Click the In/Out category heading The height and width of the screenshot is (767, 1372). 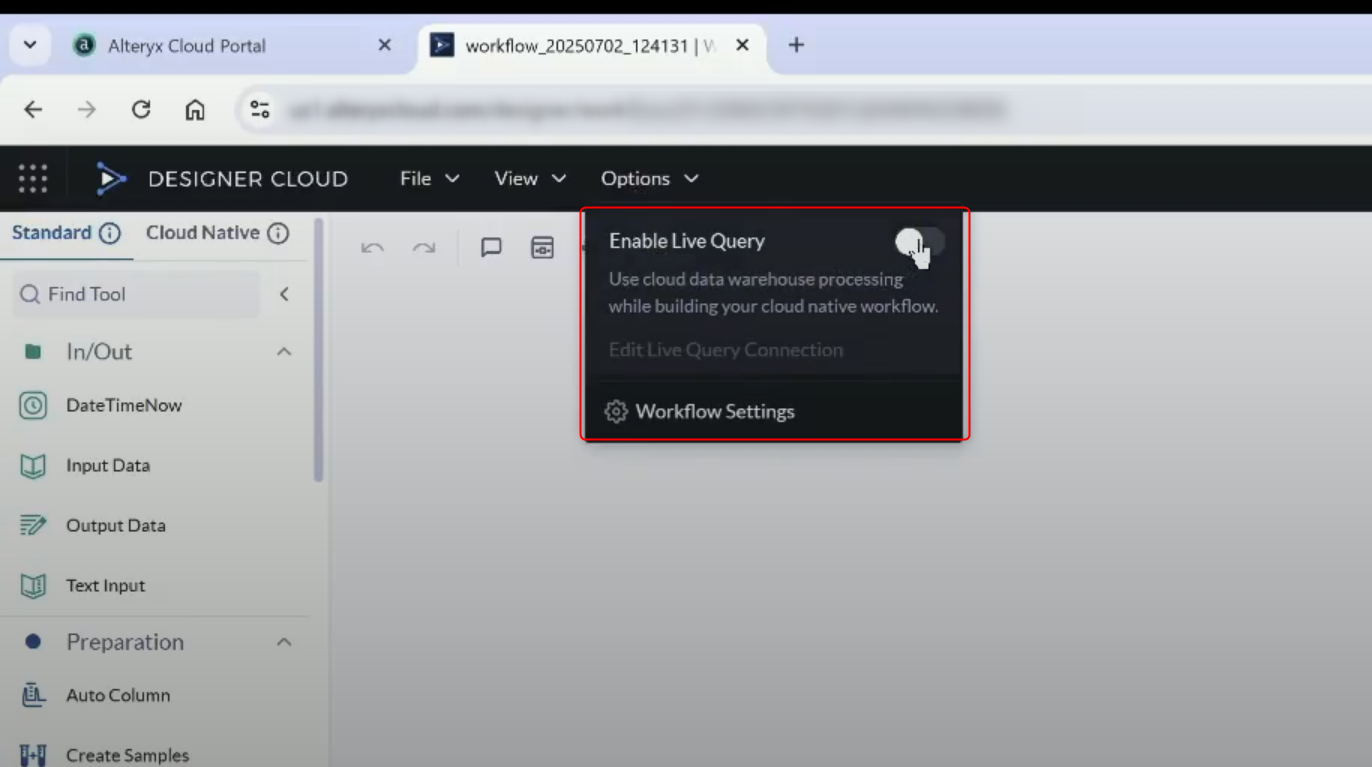click(99, 352)
